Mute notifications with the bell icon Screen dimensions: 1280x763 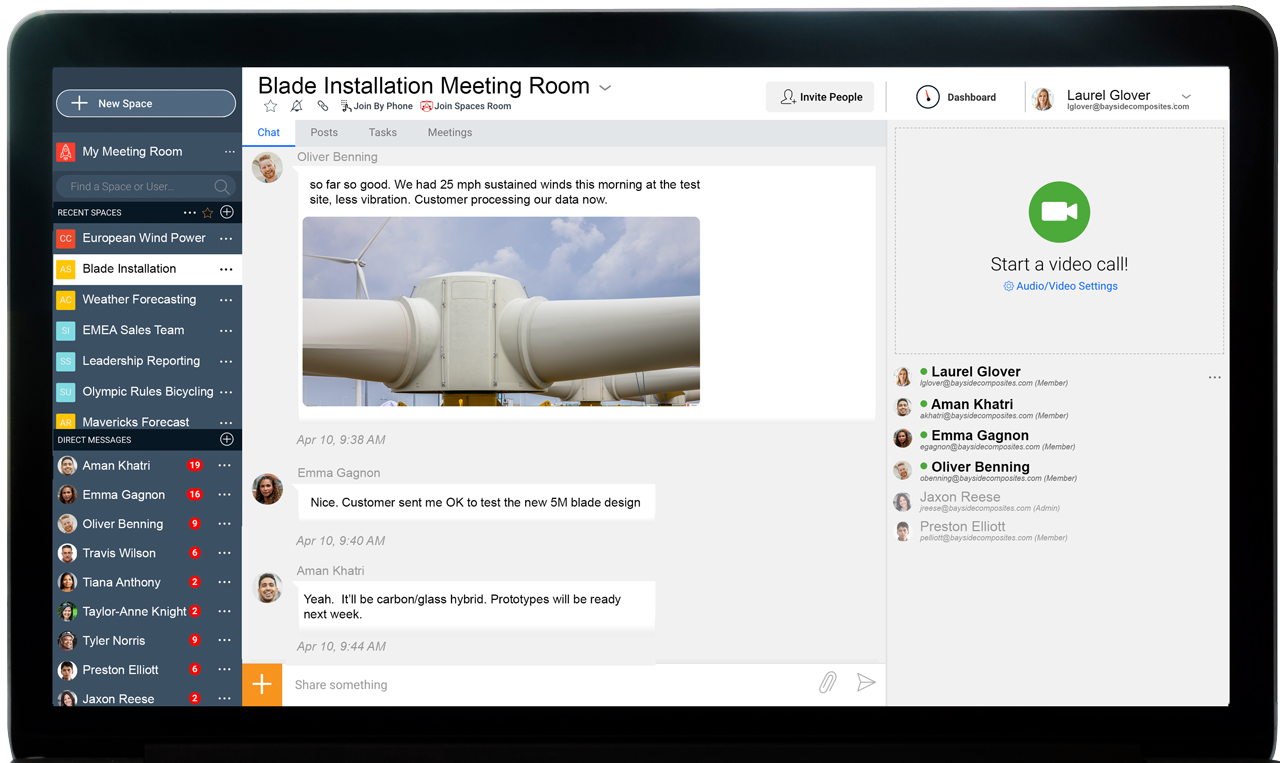coord(296,106)
